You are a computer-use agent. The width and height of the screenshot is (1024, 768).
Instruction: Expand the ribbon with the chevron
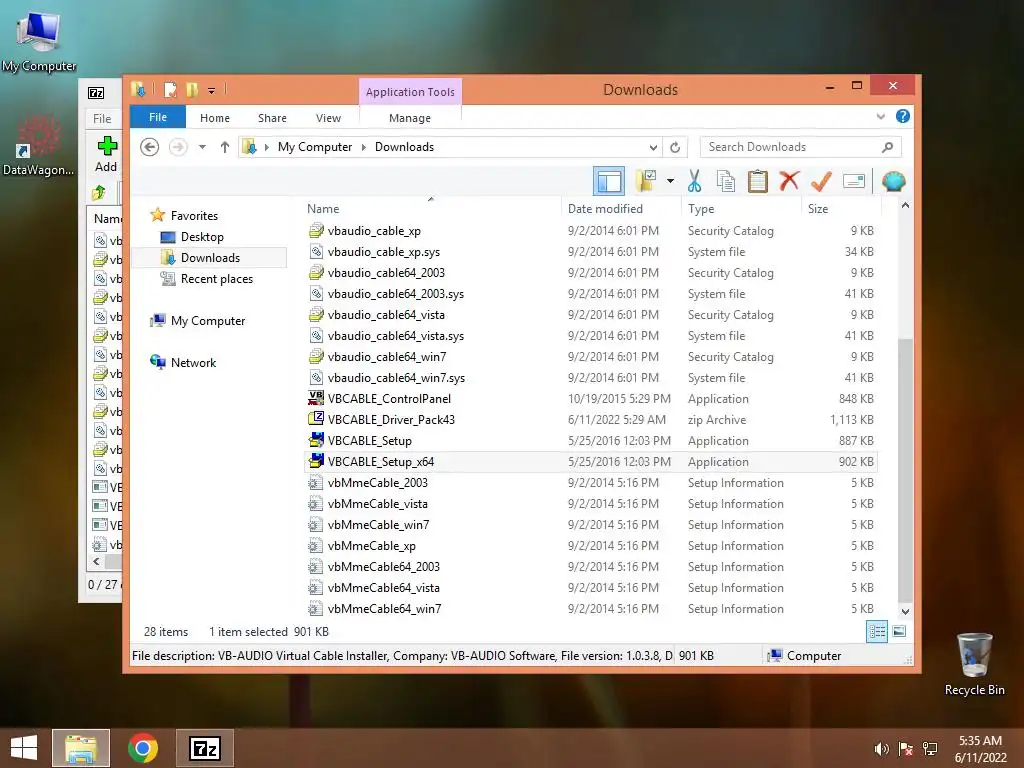[880, 116]
